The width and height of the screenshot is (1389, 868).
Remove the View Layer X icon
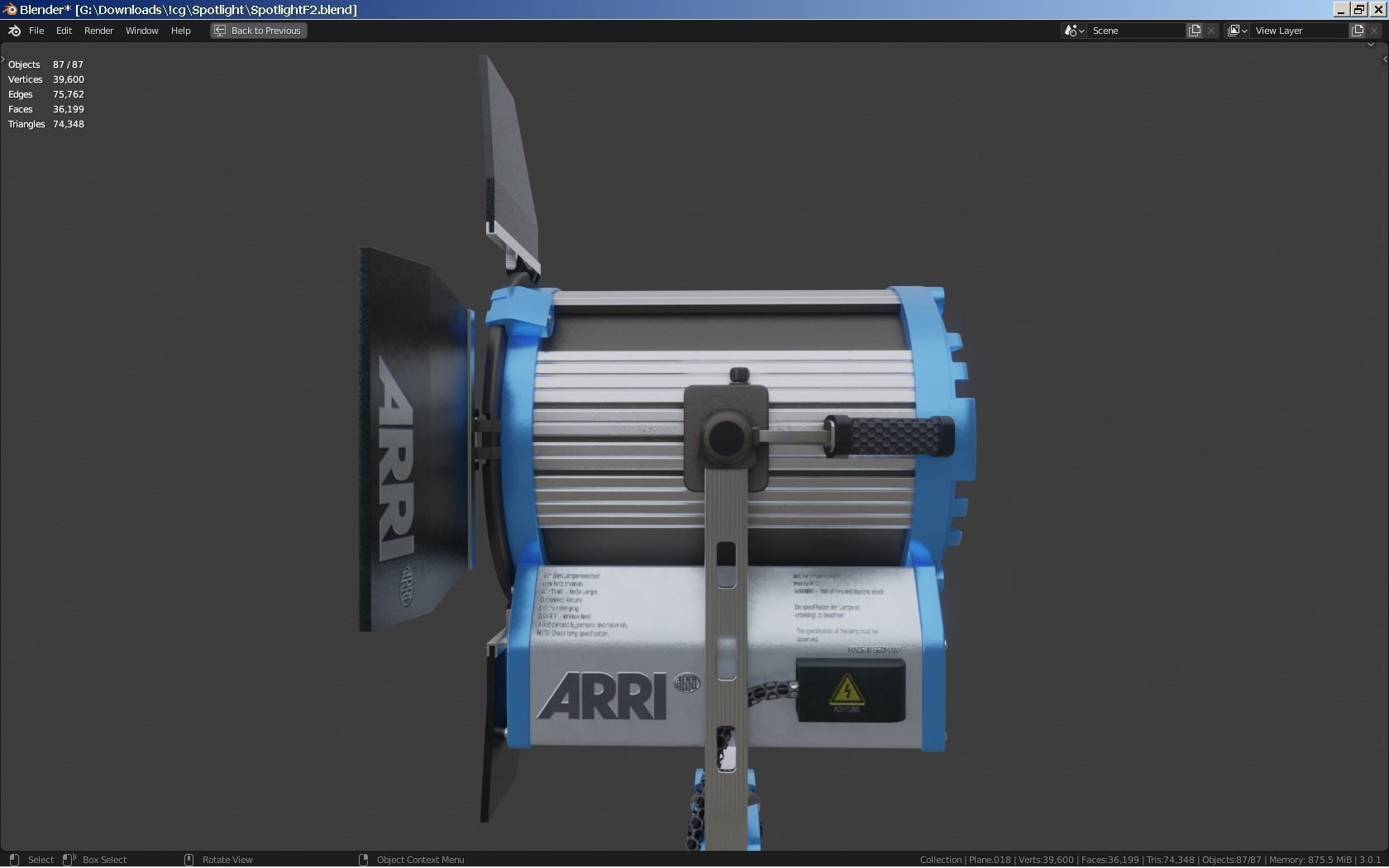point(1375,31)
